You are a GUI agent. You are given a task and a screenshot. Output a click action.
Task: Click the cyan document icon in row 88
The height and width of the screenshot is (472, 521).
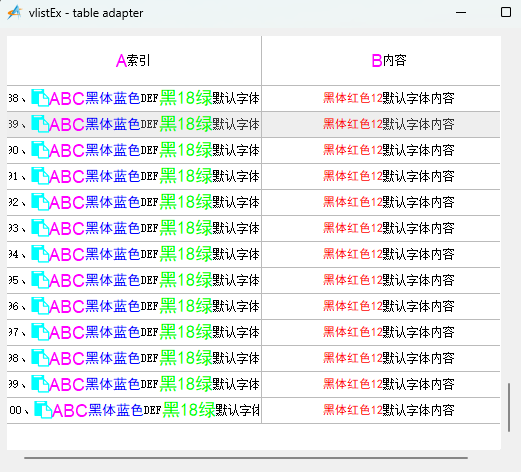pos(40,98)
